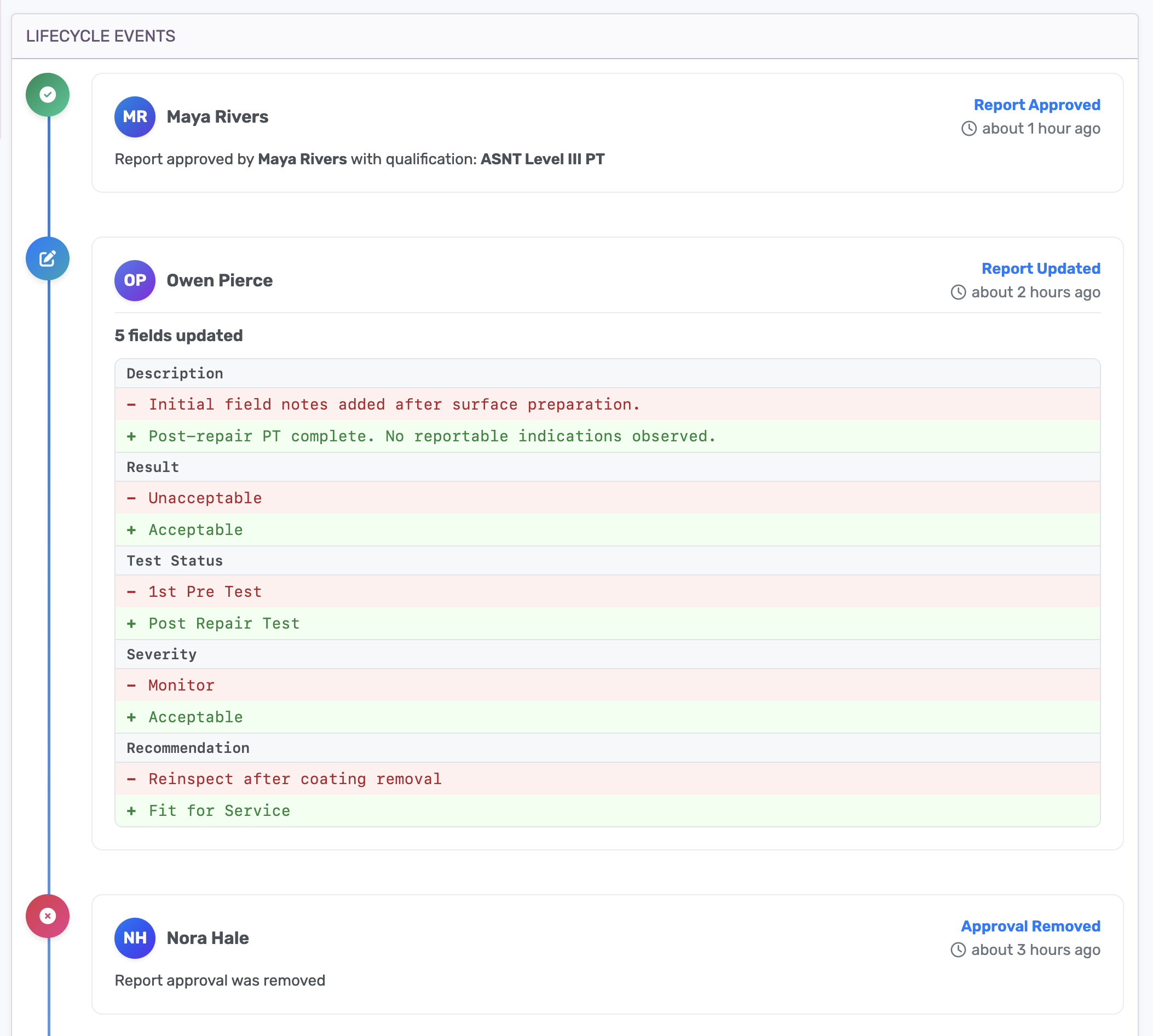Click the clock icon beside about 1 hour ago
The width and height of the screenshot is (1153, 1036).
pyautogui.click(x=969, y=129)
